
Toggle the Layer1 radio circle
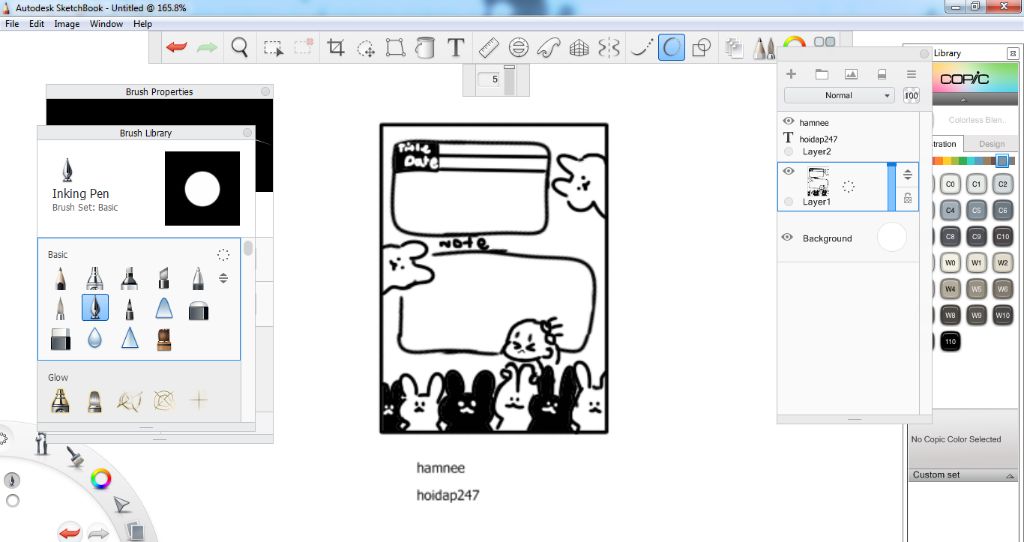click(788, 202)
